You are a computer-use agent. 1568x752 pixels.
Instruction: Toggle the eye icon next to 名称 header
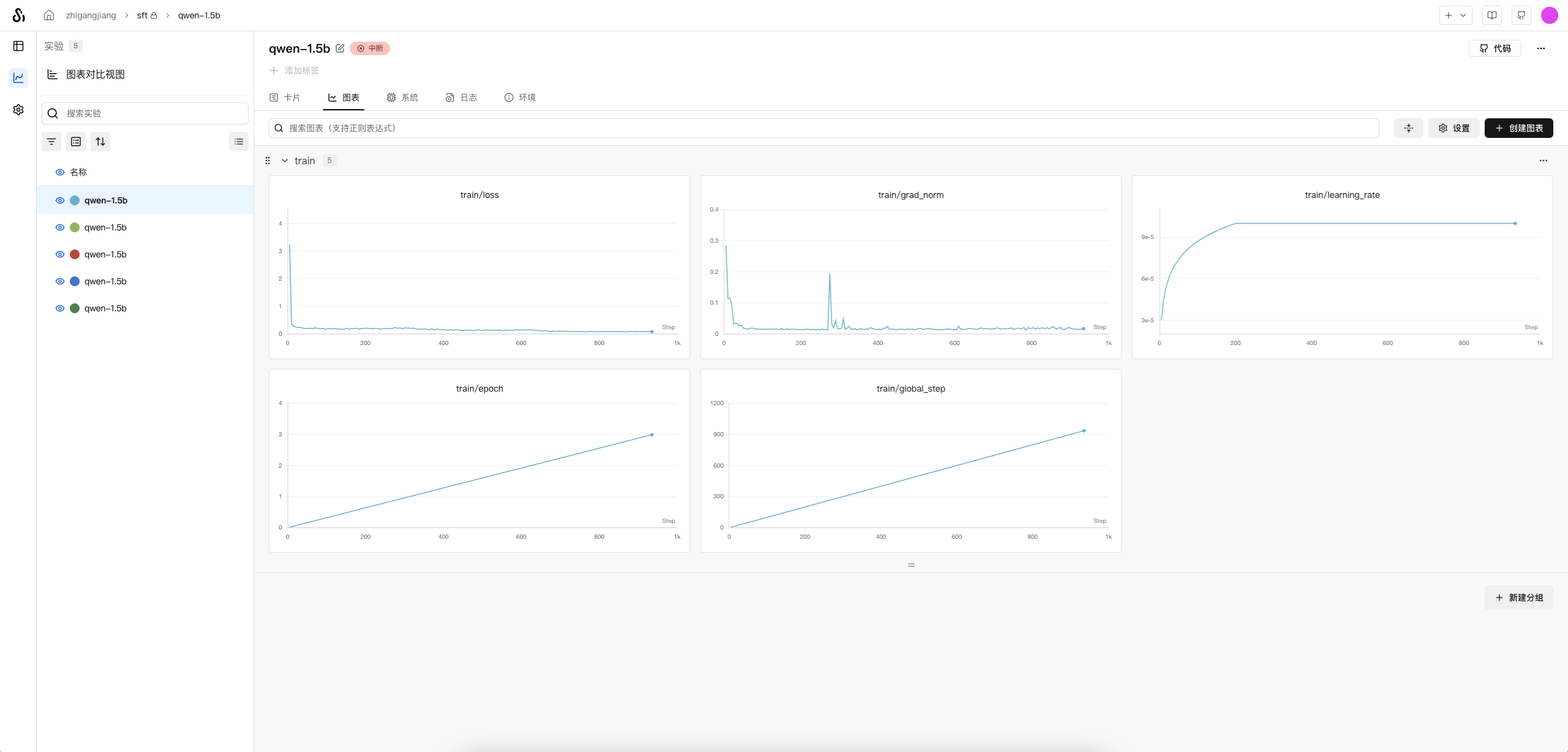[60, 172]
